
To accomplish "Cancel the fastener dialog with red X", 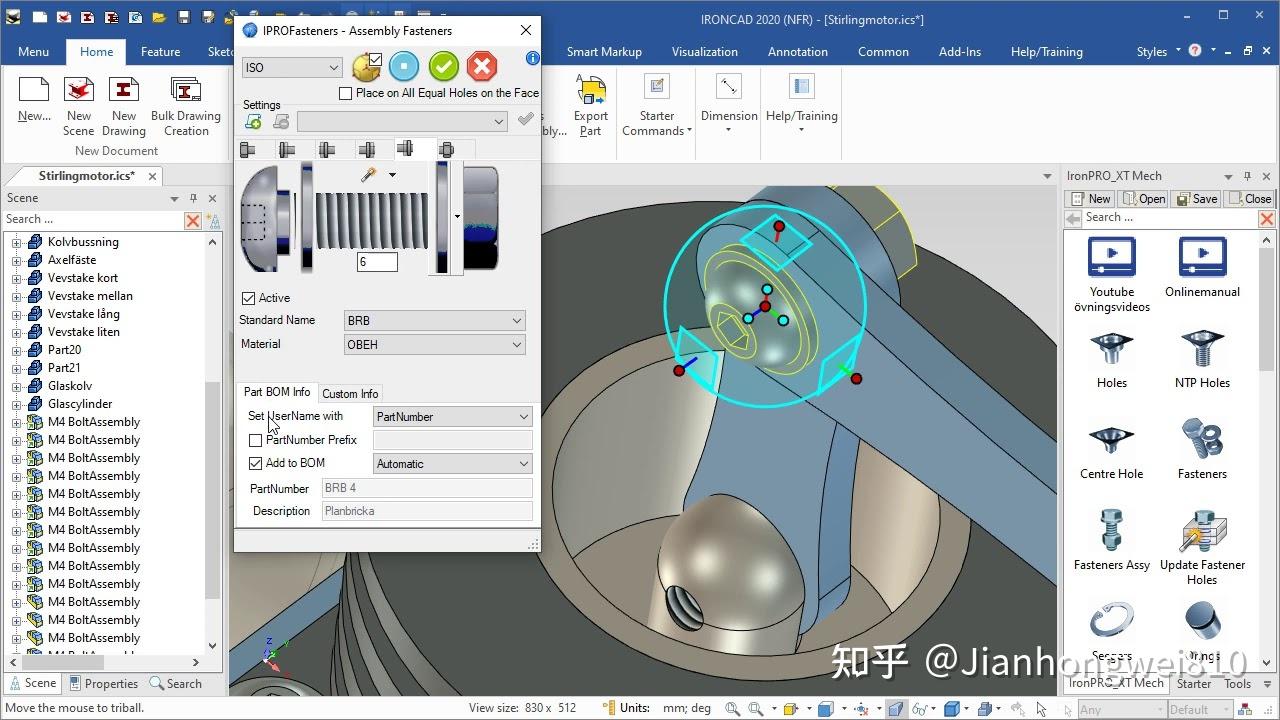I will pyautogui.click(x=482, y=66).
